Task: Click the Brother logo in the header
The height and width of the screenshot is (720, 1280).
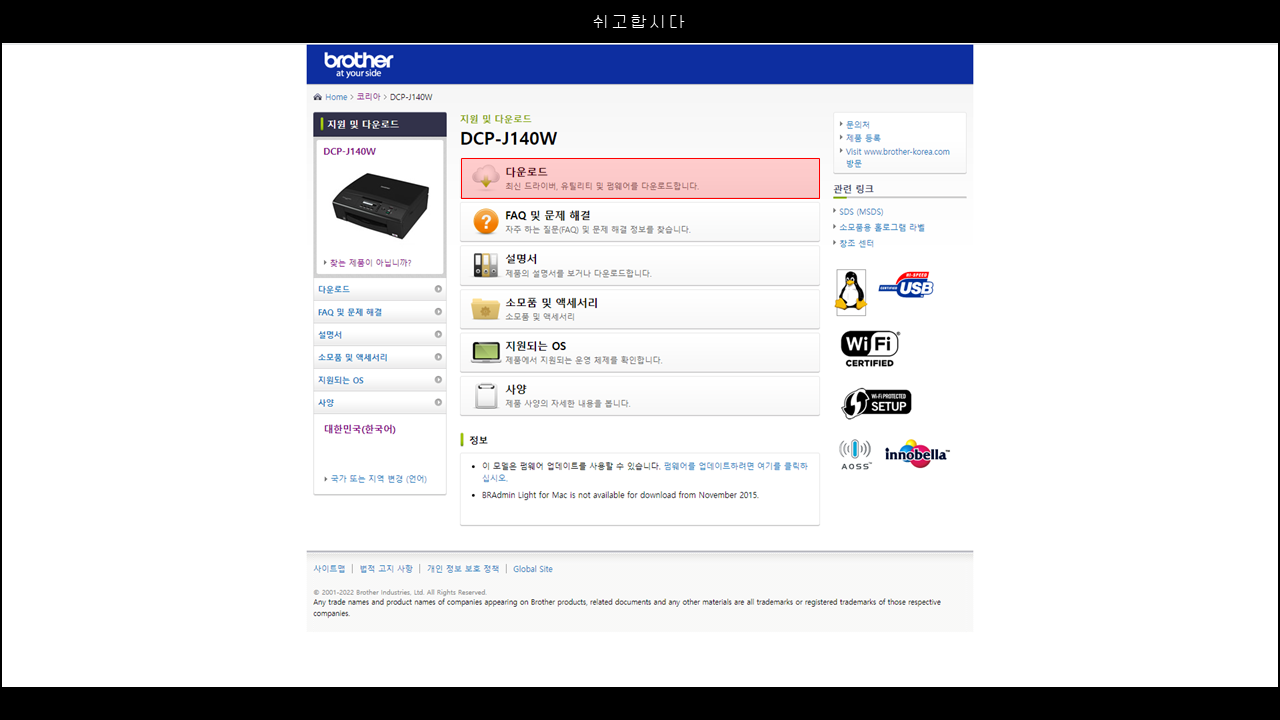Action: pyautogui.click(x=358, y=64)
